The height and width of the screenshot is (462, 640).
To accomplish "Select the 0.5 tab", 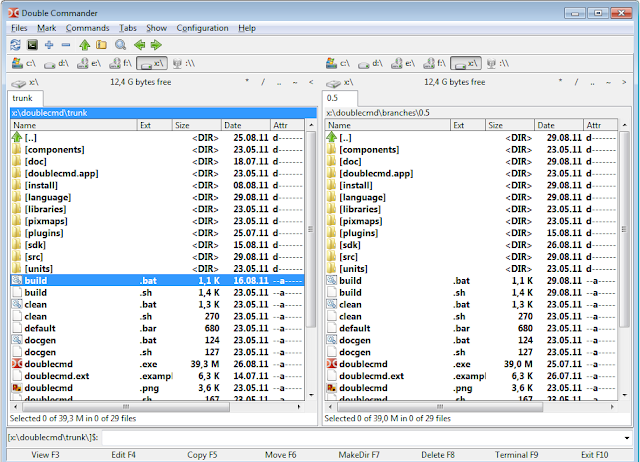I will click(x=340, y=98).
